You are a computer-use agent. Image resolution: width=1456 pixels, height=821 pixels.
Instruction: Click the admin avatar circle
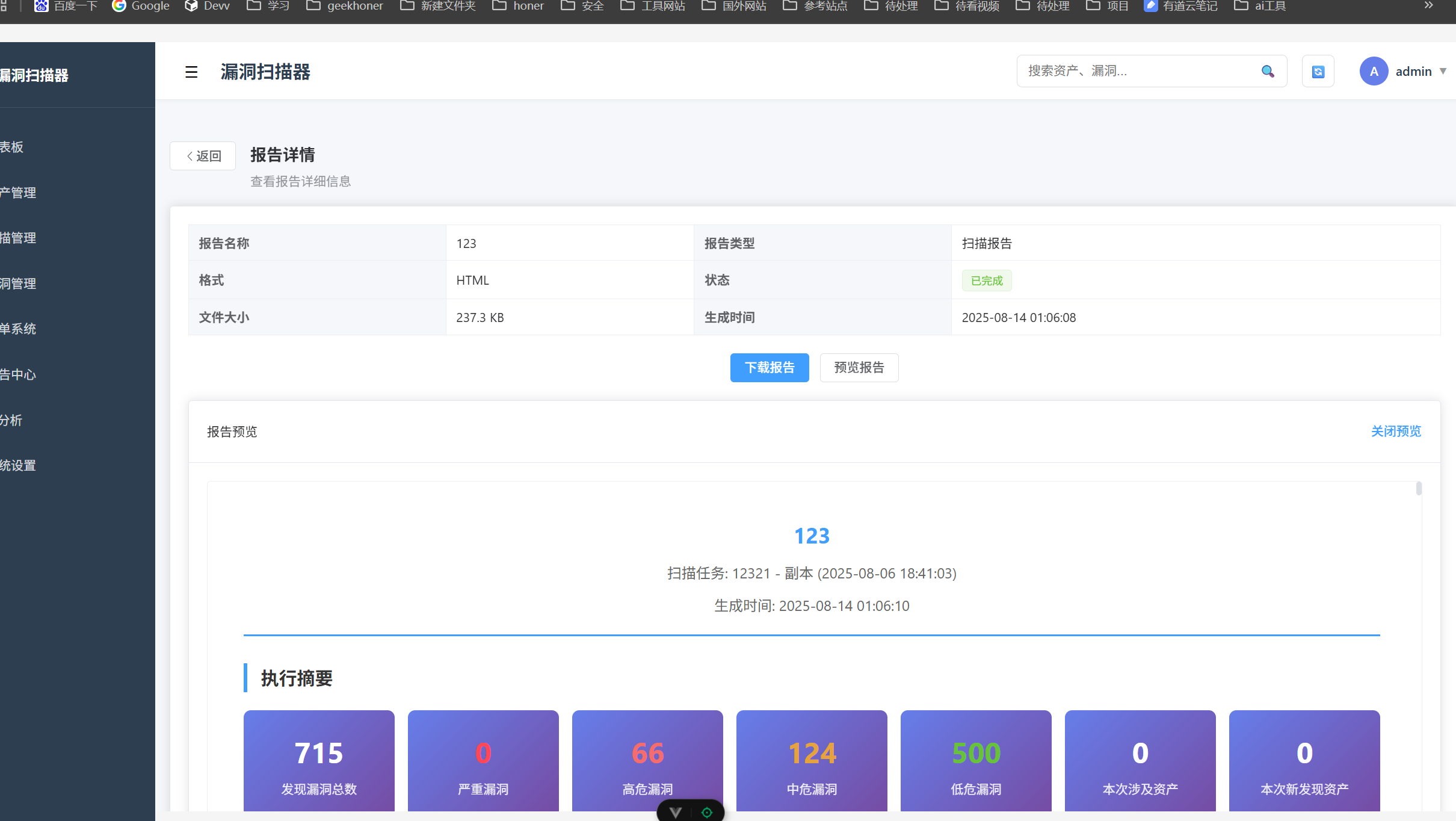coord(1374,72)
